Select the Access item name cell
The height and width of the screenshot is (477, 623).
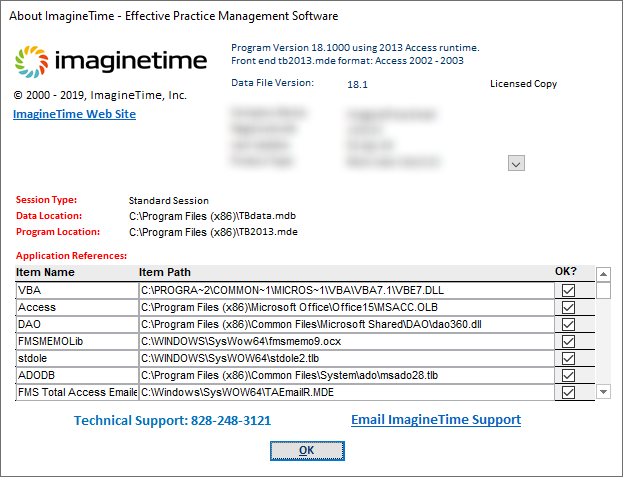click(x=77, y=307)
